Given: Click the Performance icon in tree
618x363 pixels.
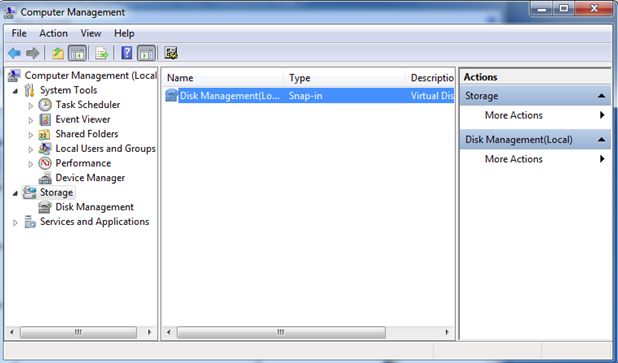Looking at the screenshot, I should [x=45, y=163].
